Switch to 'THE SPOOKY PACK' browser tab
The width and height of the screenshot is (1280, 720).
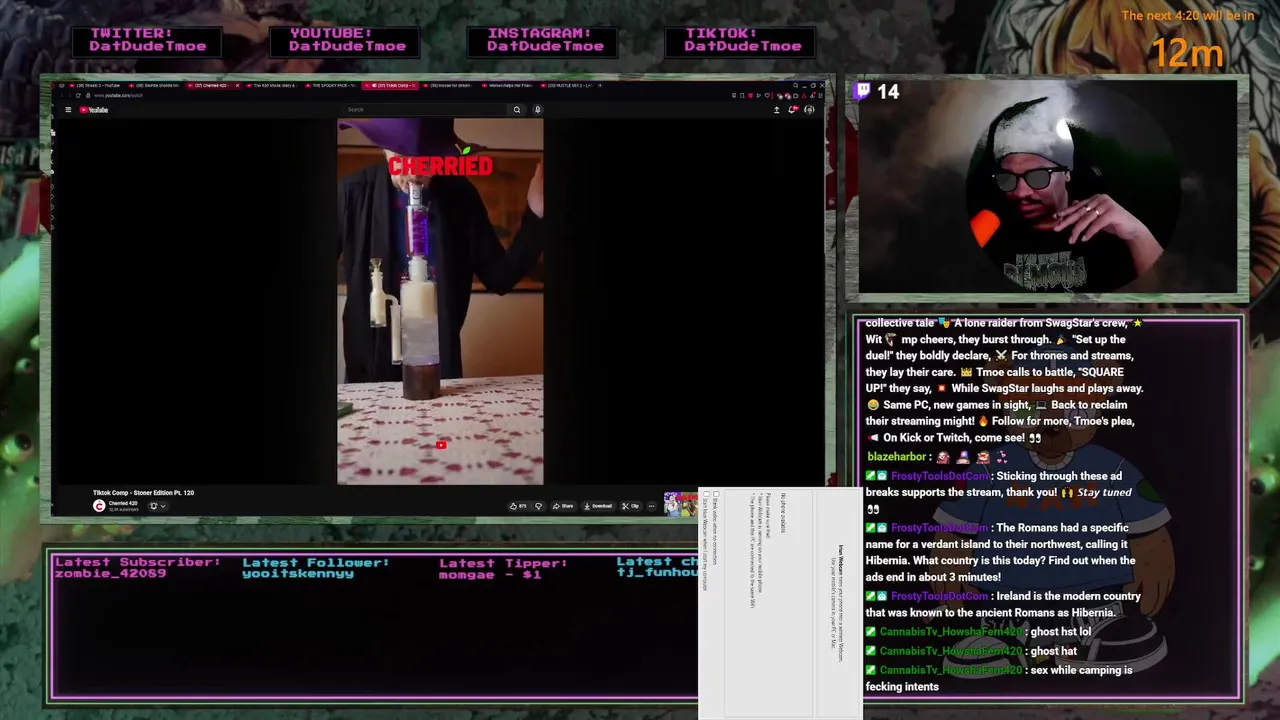click(x=333, y=86)
